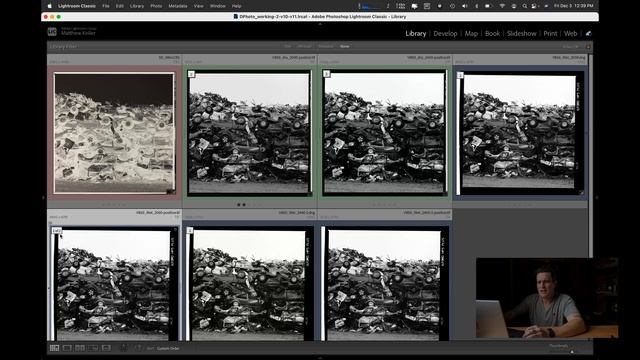Expand the hidden left panel arrow
This screenshot has height=360, width=640.
click(44, 198)
